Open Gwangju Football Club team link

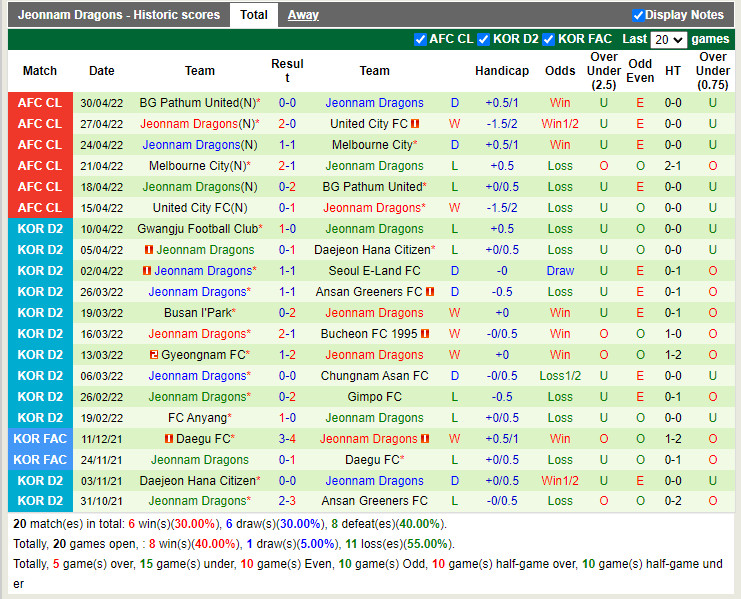[x=198, y=229]
